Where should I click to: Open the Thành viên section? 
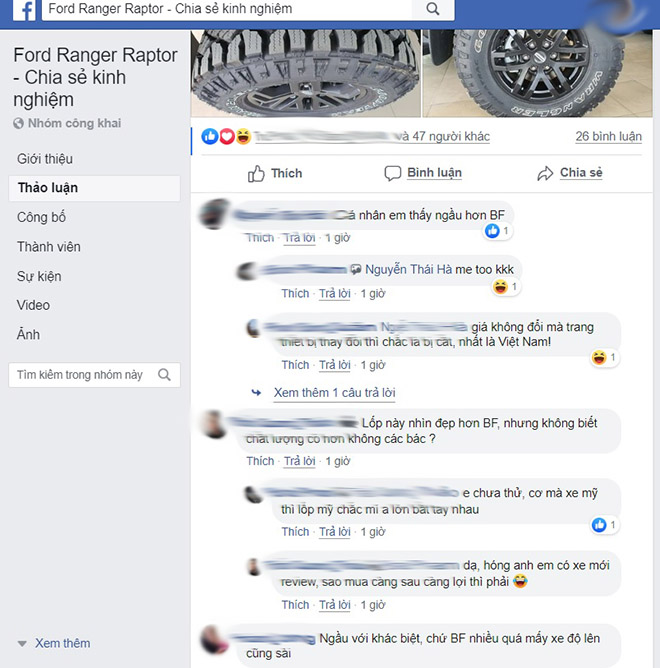point(49,247)
